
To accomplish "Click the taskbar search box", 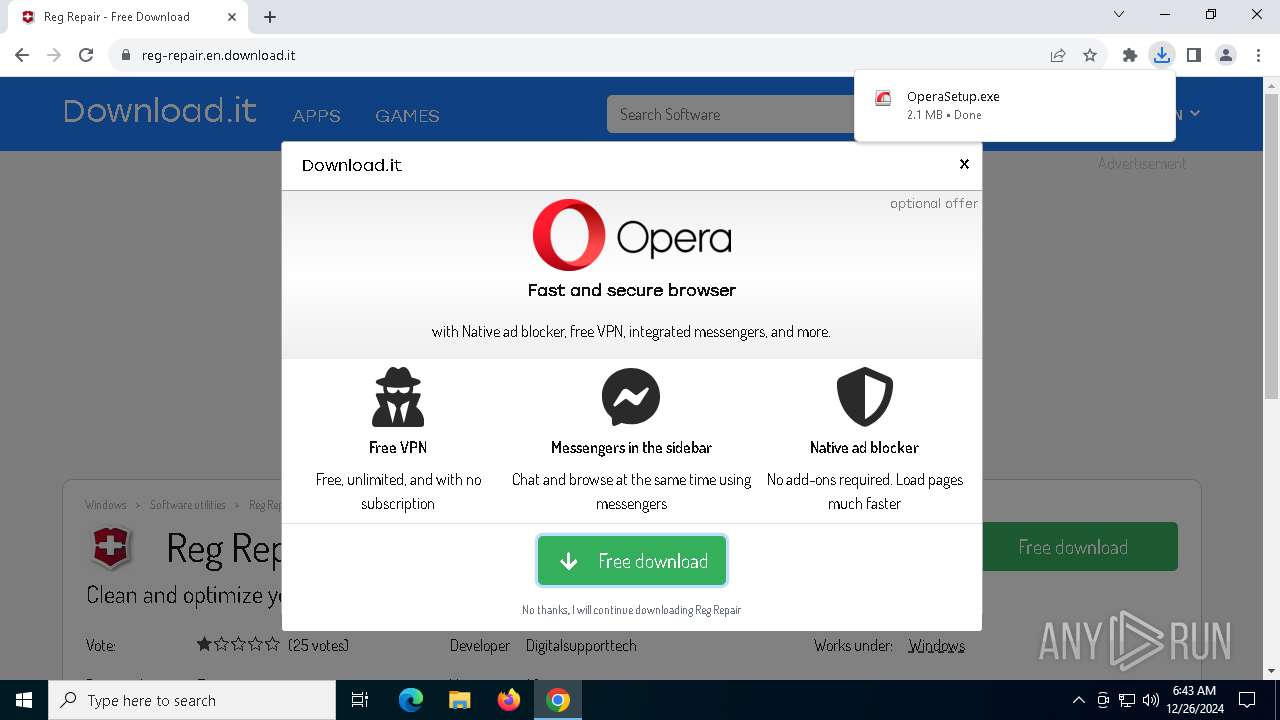I will (192, 700).
